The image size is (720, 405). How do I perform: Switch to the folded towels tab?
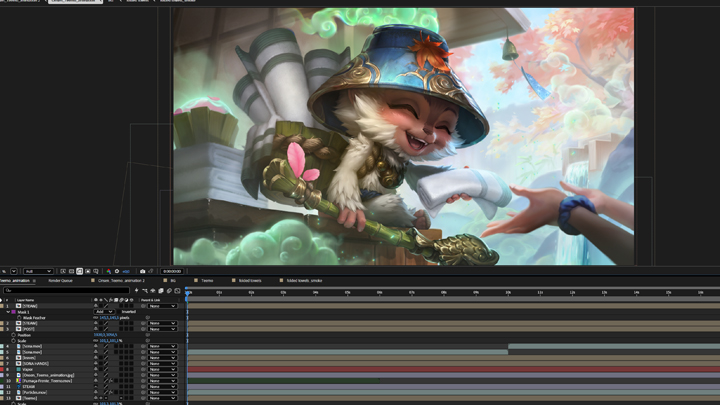[250, 281]
